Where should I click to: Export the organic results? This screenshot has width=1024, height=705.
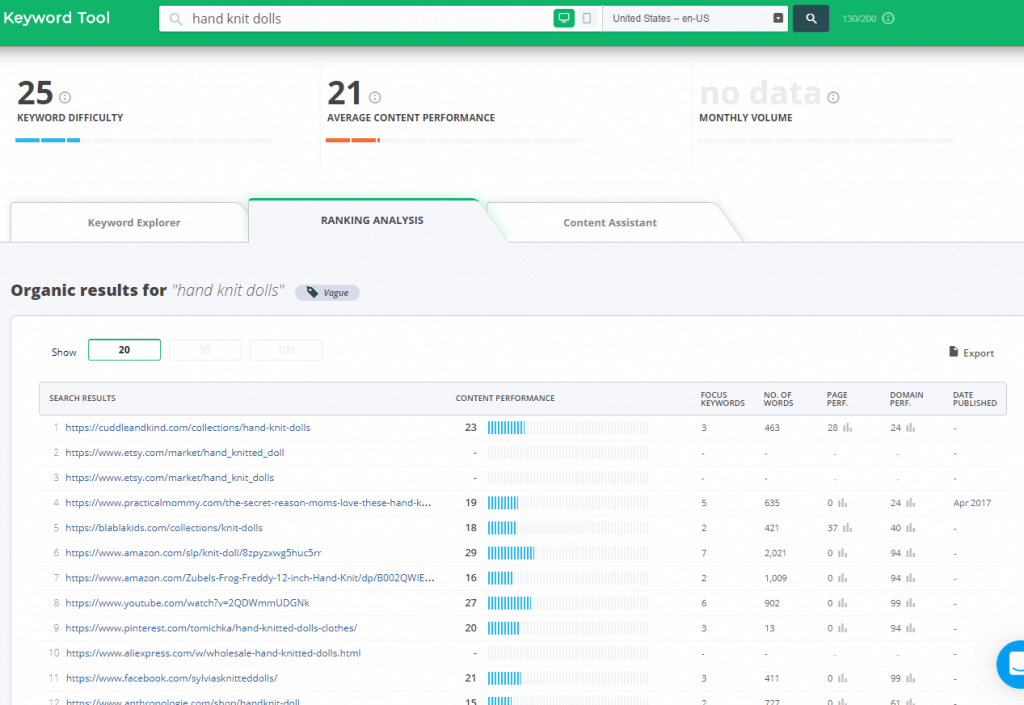coord(971,352)
